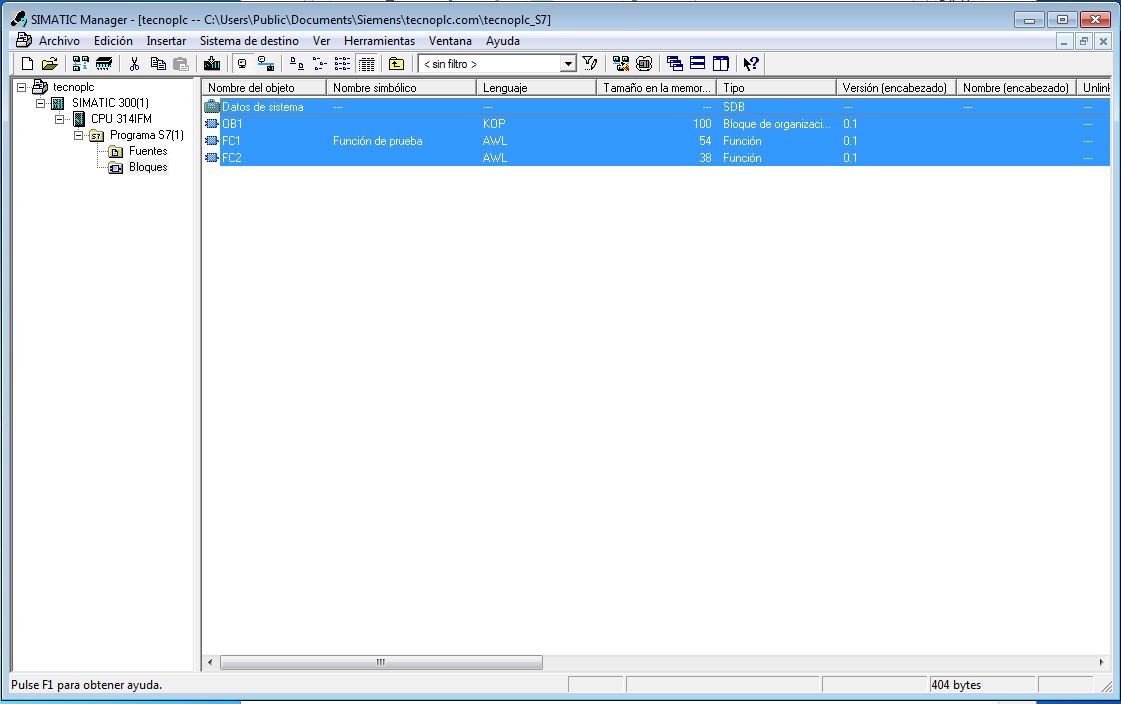
Task: Sort by the Tamaño en la memoria column
Action: click(x=656, y=87)
